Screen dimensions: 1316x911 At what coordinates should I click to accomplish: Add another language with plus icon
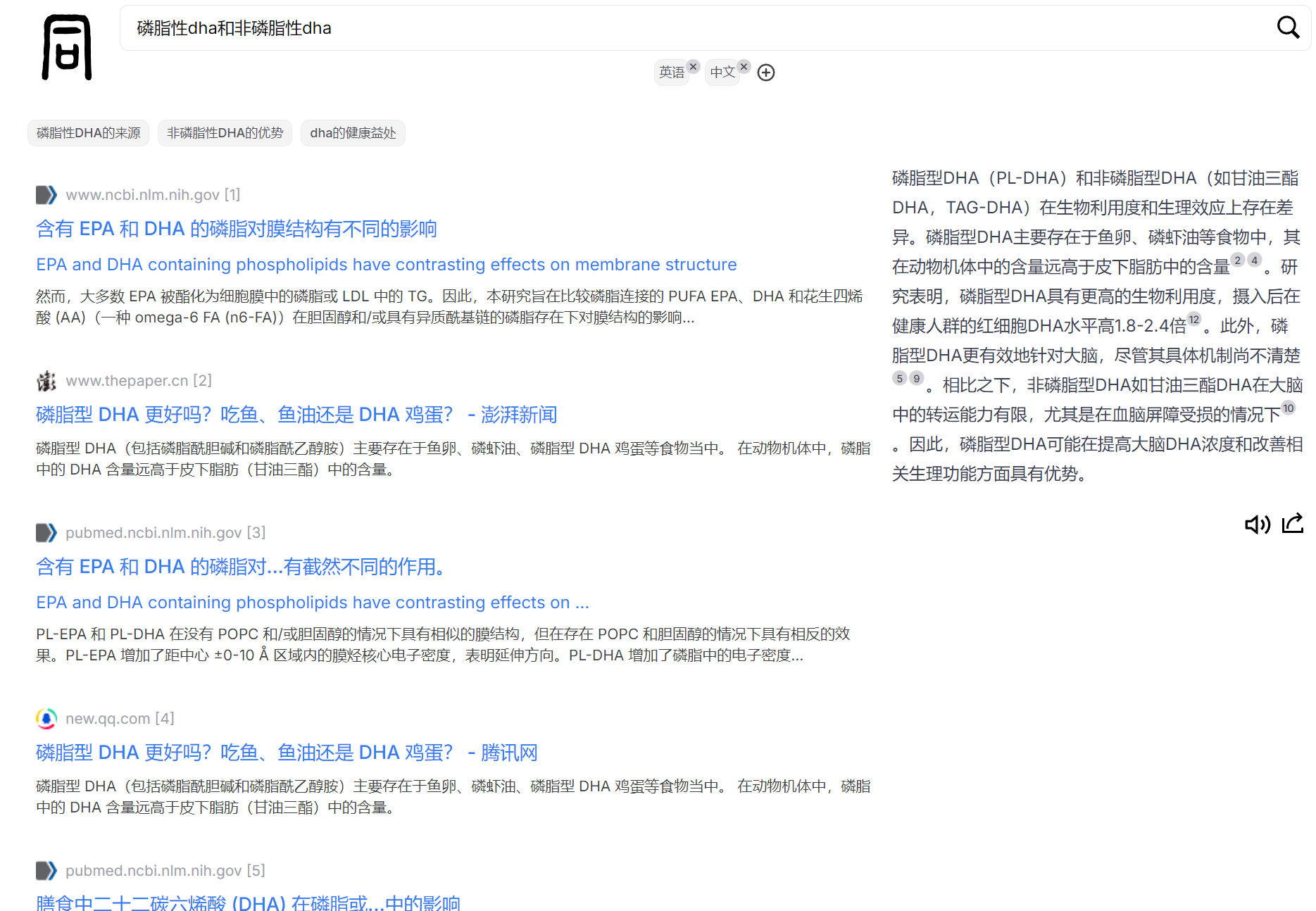tap(766, 73)
